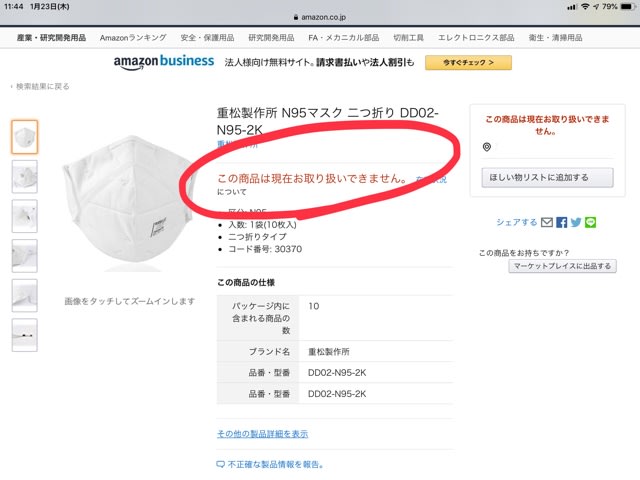Open 衛生・清掃用品 category
The height and width of the screenshot is (480, 640).
[555, 38]
